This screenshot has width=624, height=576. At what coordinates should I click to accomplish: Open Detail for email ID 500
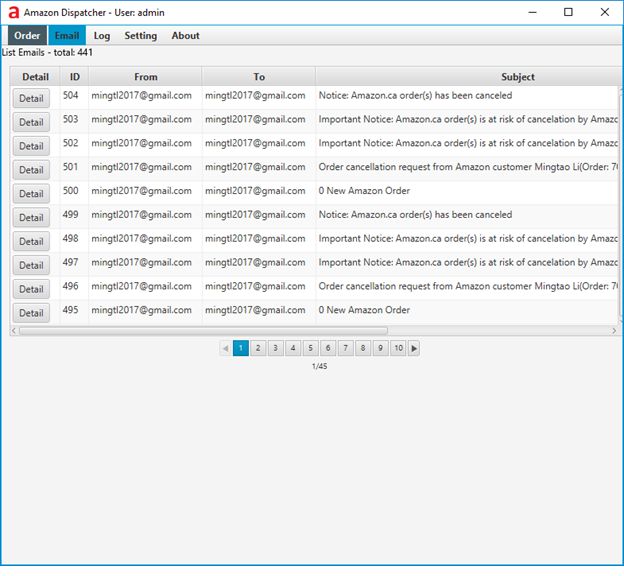click(31, 194)
